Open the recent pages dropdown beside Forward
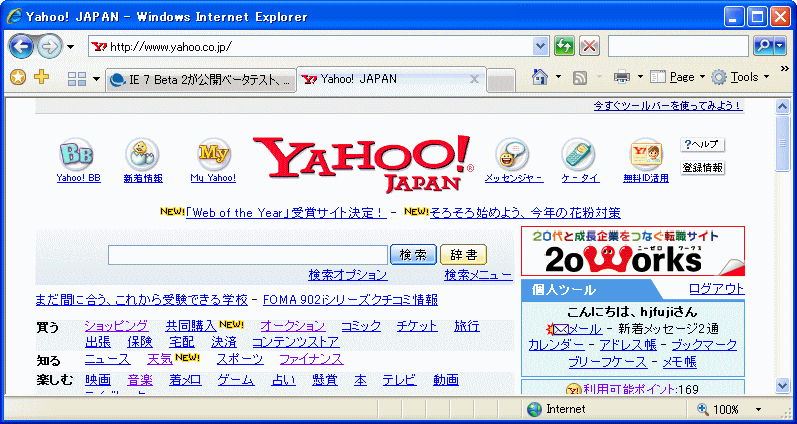 [70, 47]
